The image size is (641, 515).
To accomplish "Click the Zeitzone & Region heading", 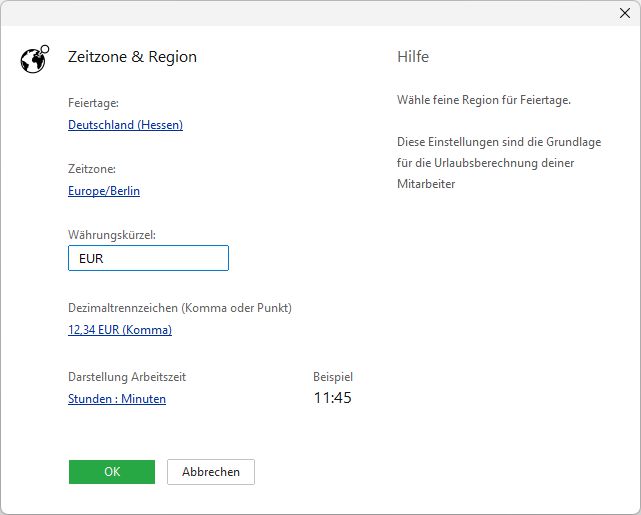I will click(132, 57).
